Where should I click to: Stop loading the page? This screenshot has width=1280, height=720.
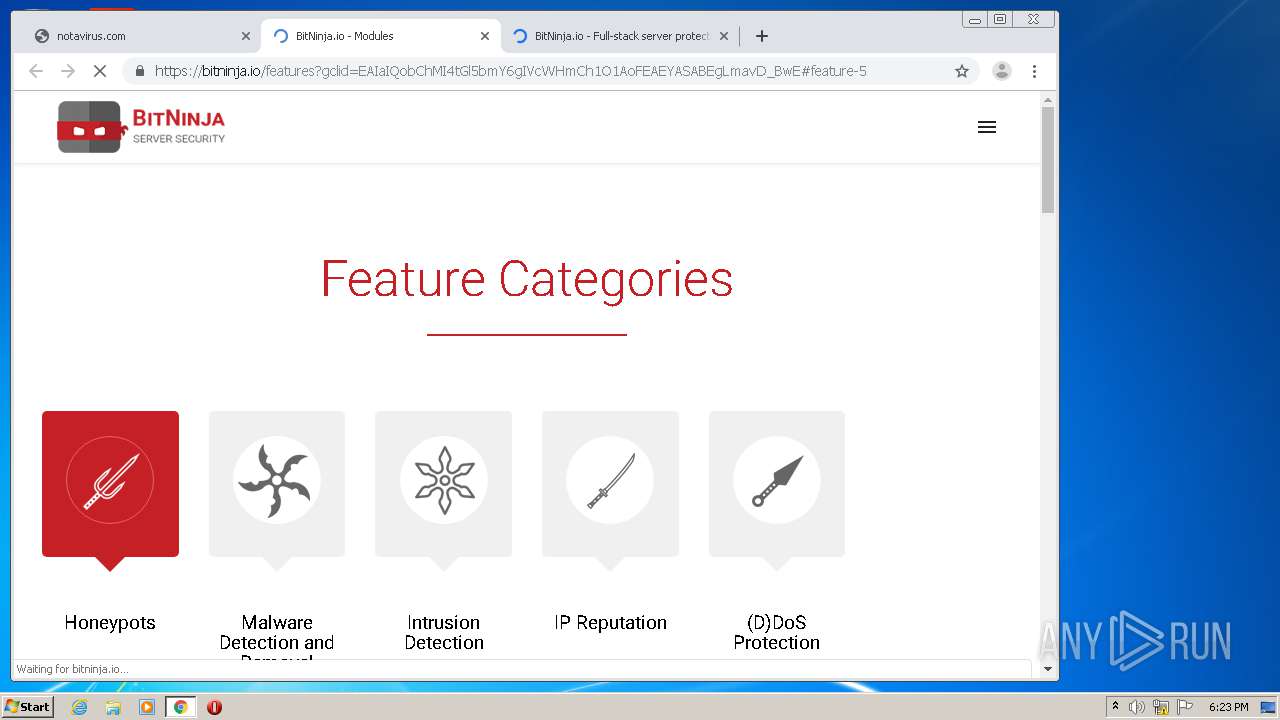100,71
